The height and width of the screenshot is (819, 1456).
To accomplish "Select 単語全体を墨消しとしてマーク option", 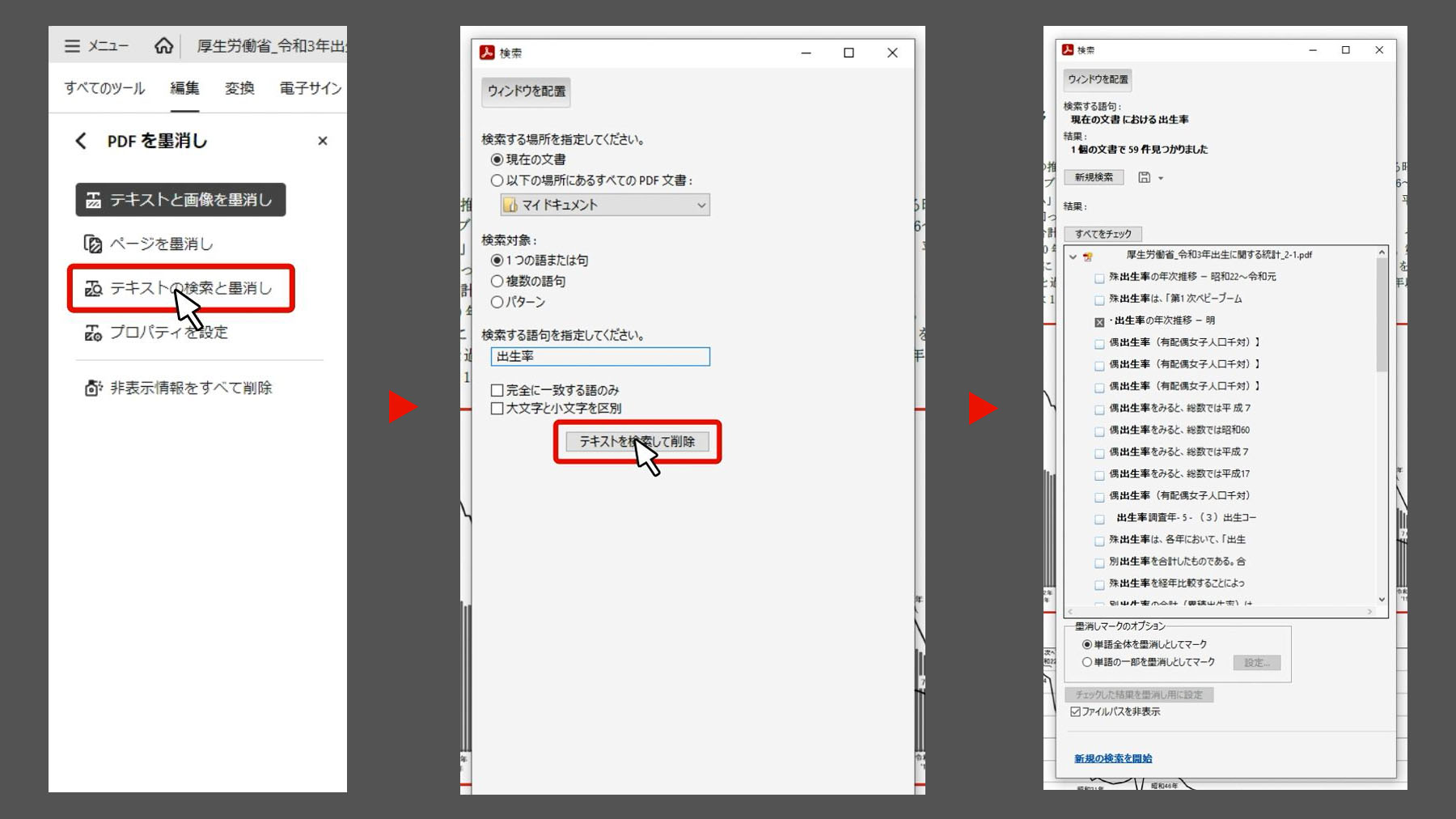I will pyautogui.click(x=1087, y=644).
